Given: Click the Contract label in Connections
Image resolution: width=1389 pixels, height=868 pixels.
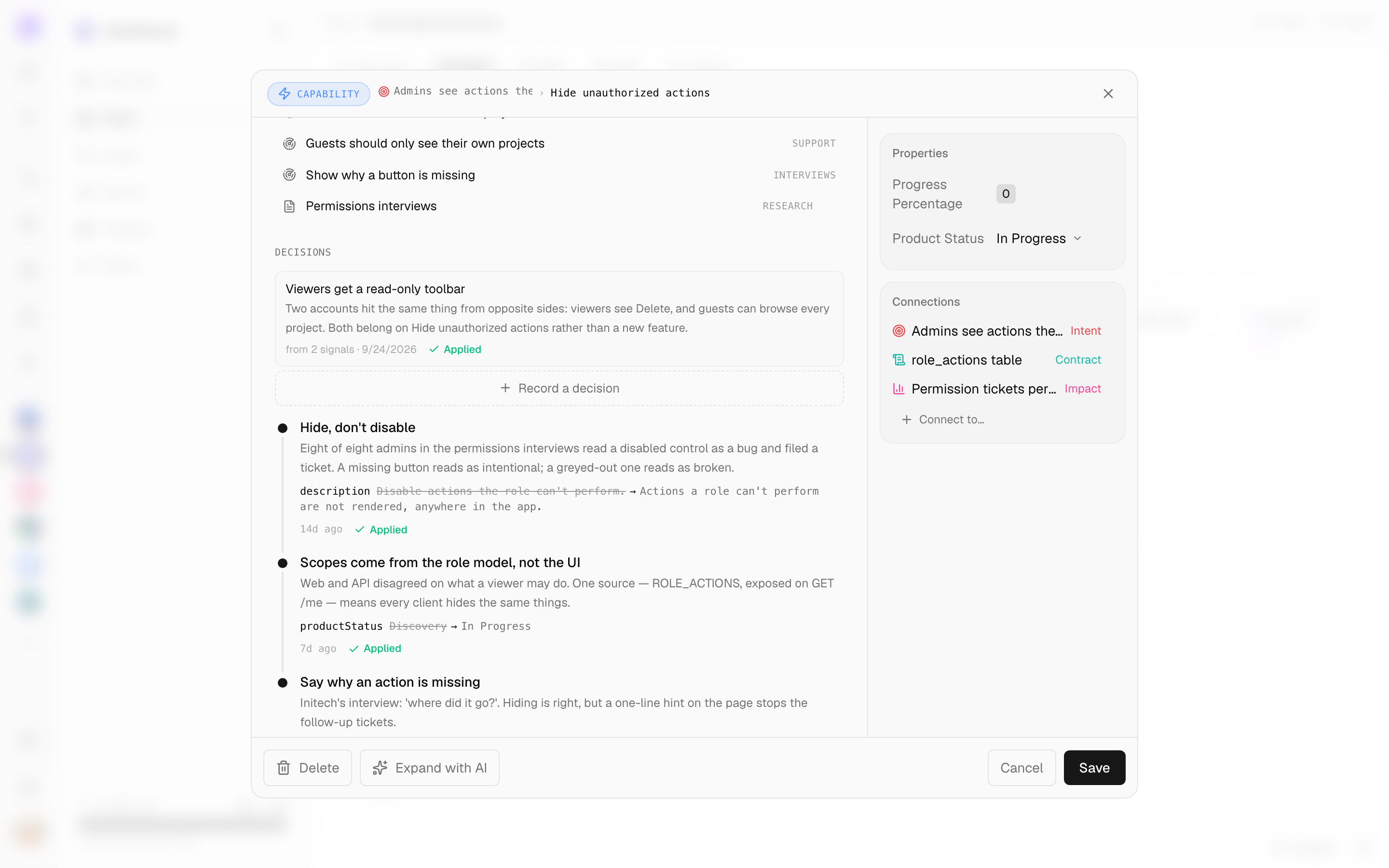Looking at the screenshot, I should click(x=1078, y=360).
